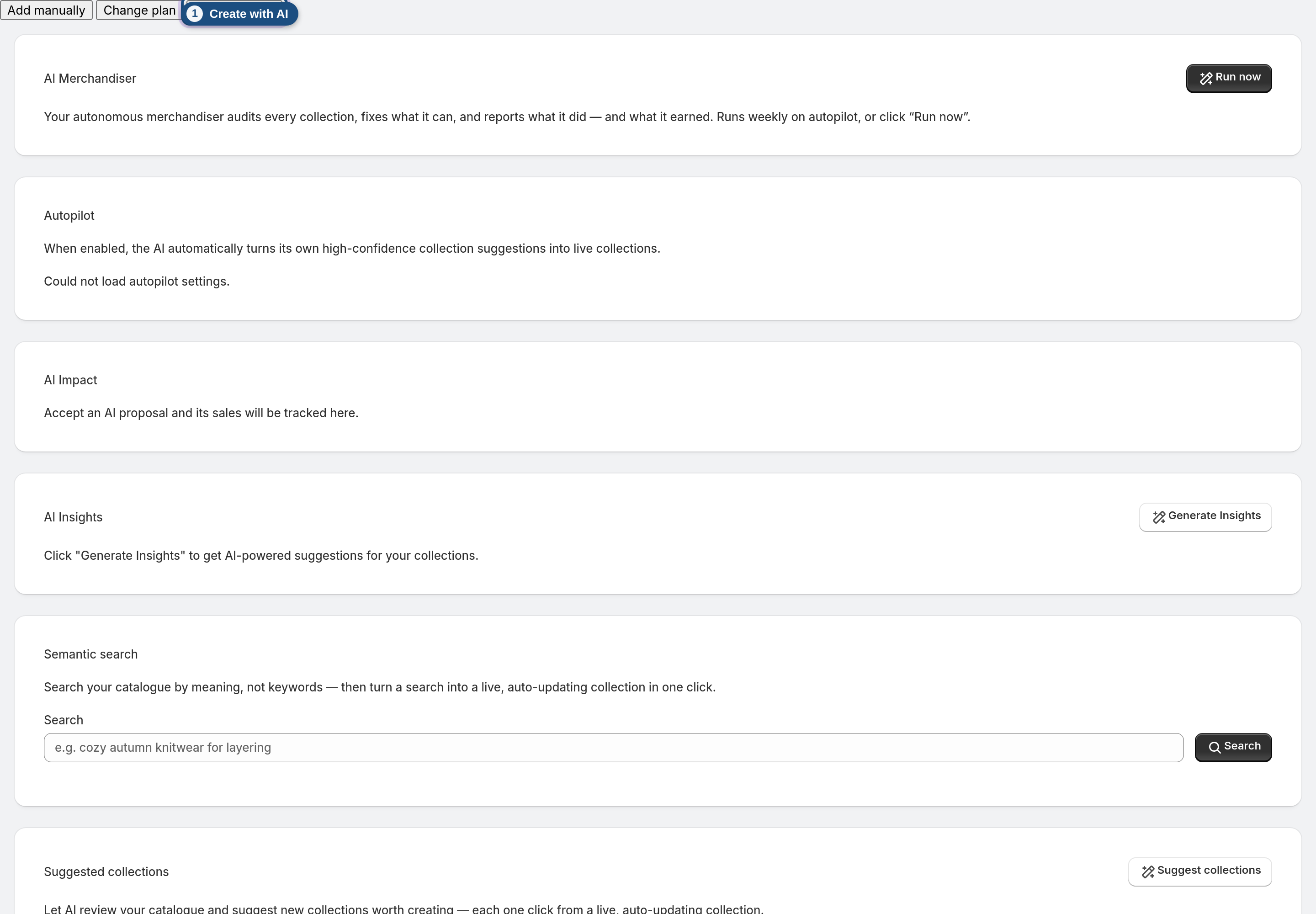
Task: Click the Search field label
Action: pos(64,720)
